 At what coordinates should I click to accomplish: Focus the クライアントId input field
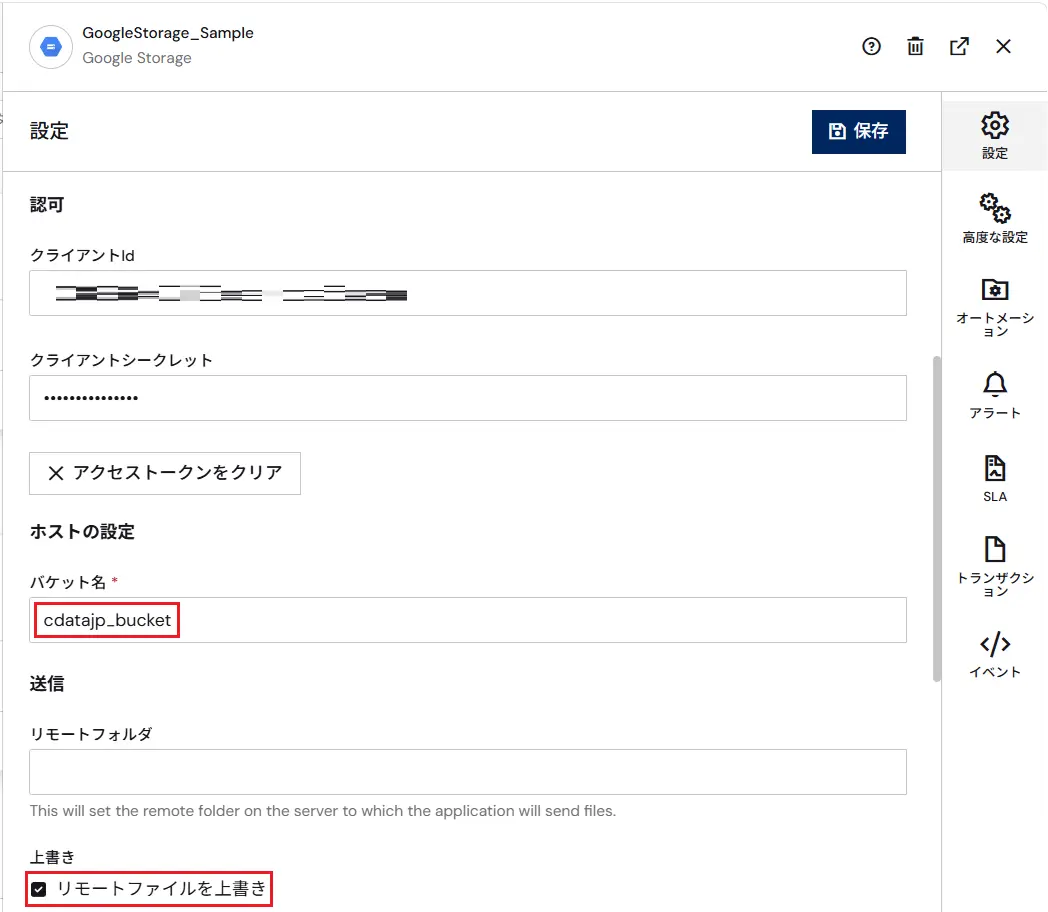[x=468, y=293]
